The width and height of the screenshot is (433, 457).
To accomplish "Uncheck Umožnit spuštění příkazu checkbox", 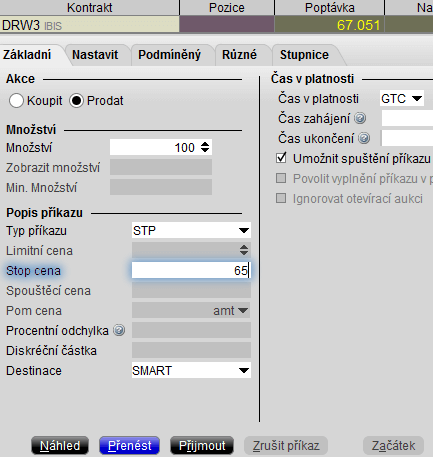I will 281,158.
